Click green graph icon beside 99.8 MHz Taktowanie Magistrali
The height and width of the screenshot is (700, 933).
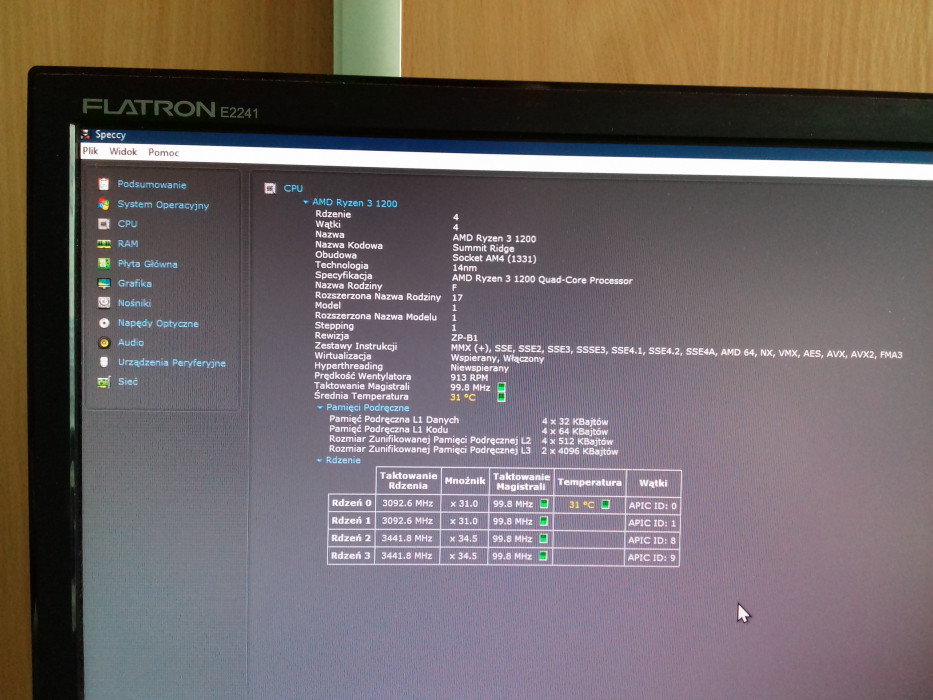501,388
